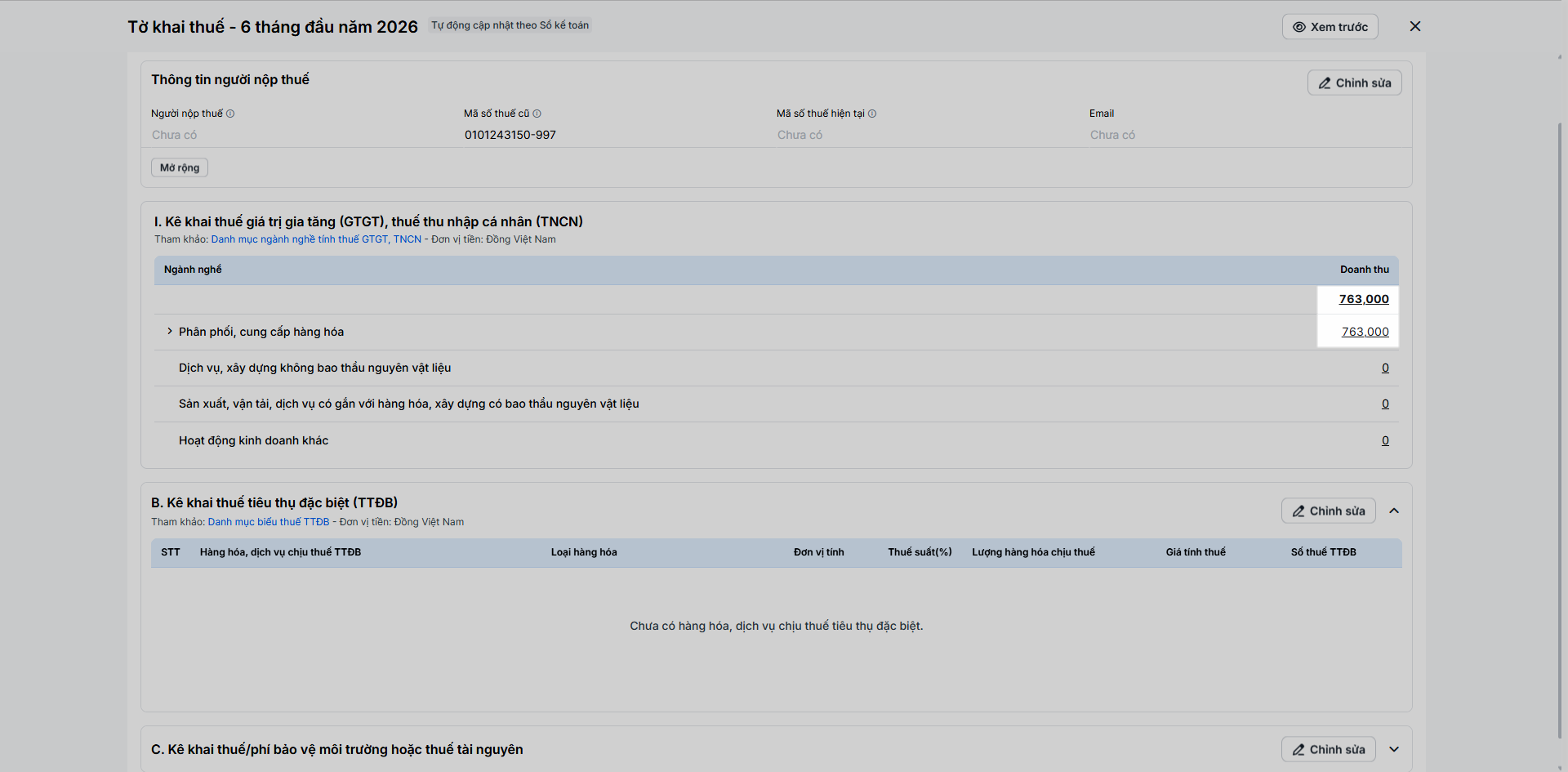Open the zero revenue for Hoạt động kinh doanh khác
The image size is (1568, 772).
[1385, 440]
